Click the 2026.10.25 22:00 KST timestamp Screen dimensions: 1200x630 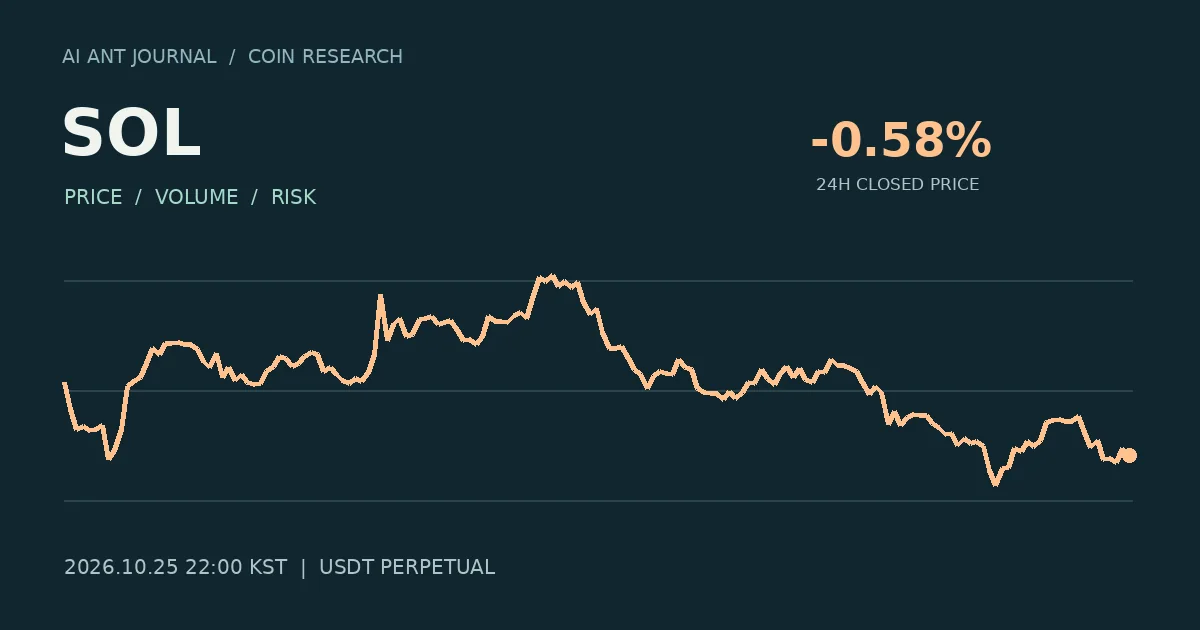[175, 567]
